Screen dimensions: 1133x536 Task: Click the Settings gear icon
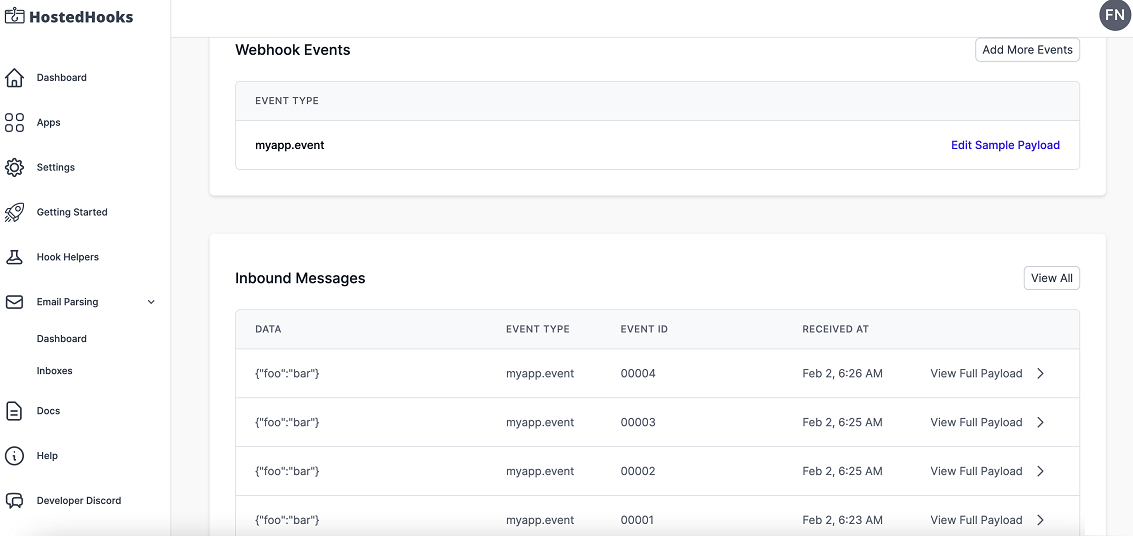click(x=14, y=167)
